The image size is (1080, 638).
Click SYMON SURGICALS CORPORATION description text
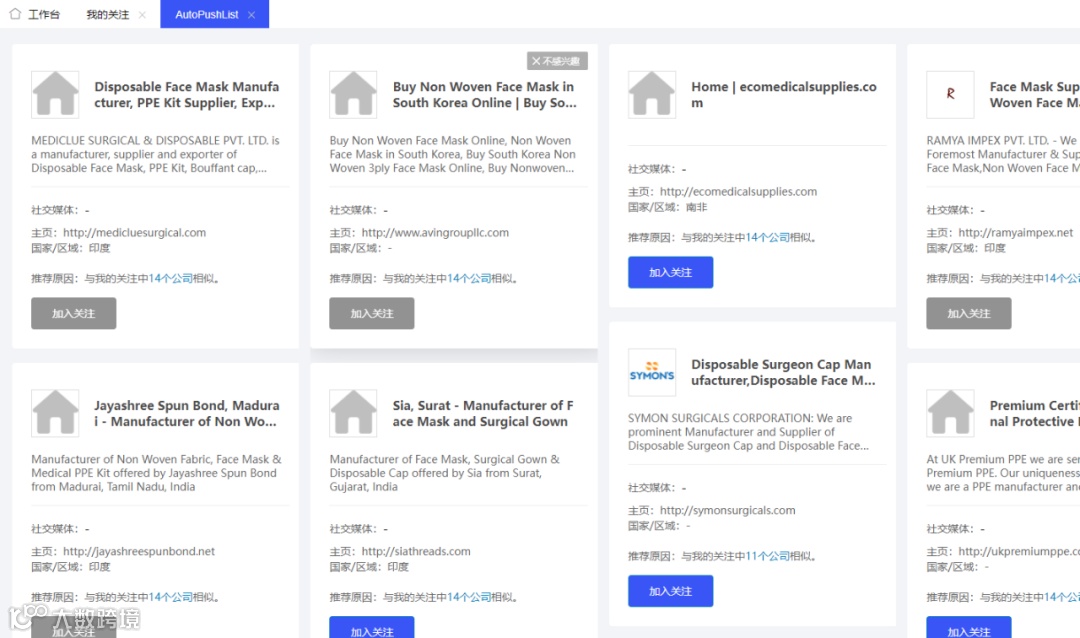point(749,432)
